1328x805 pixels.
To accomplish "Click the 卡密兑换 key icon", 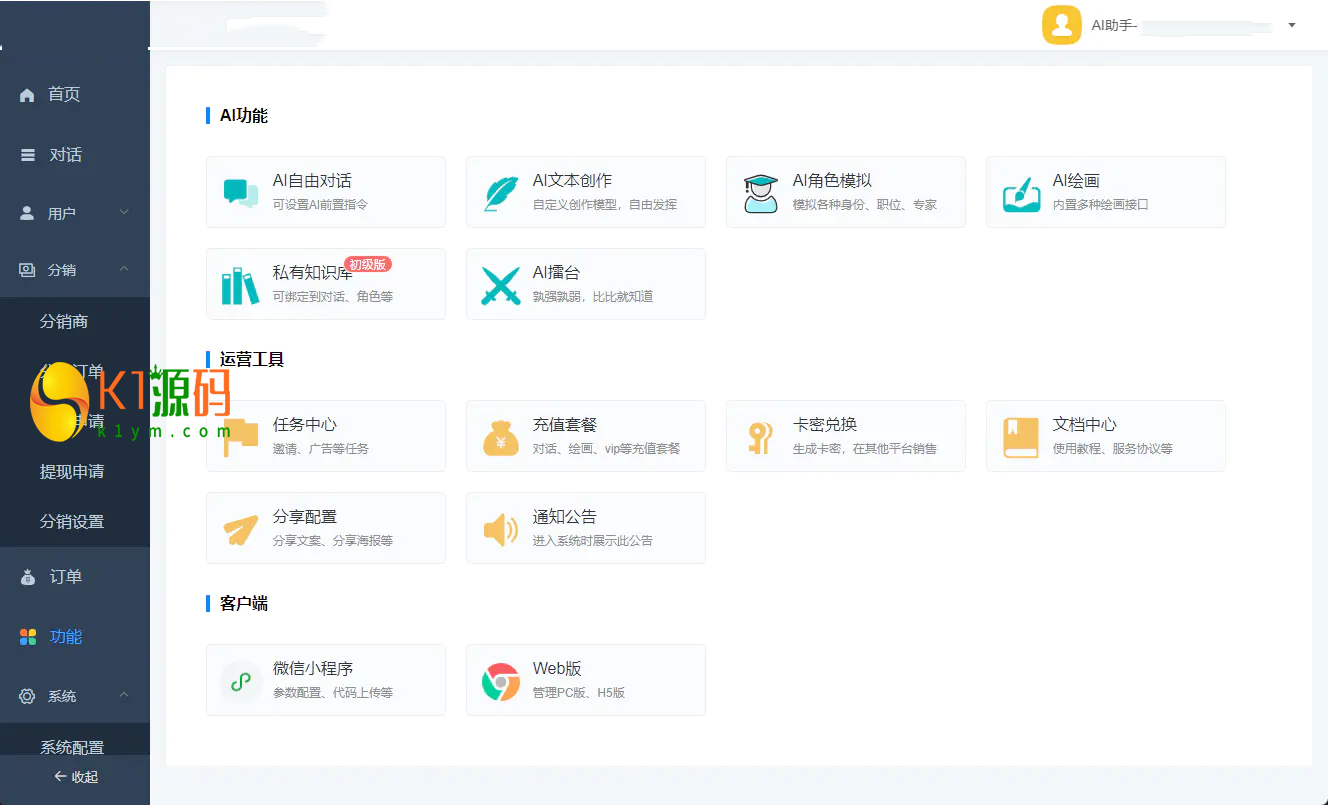I will point(761,437).
